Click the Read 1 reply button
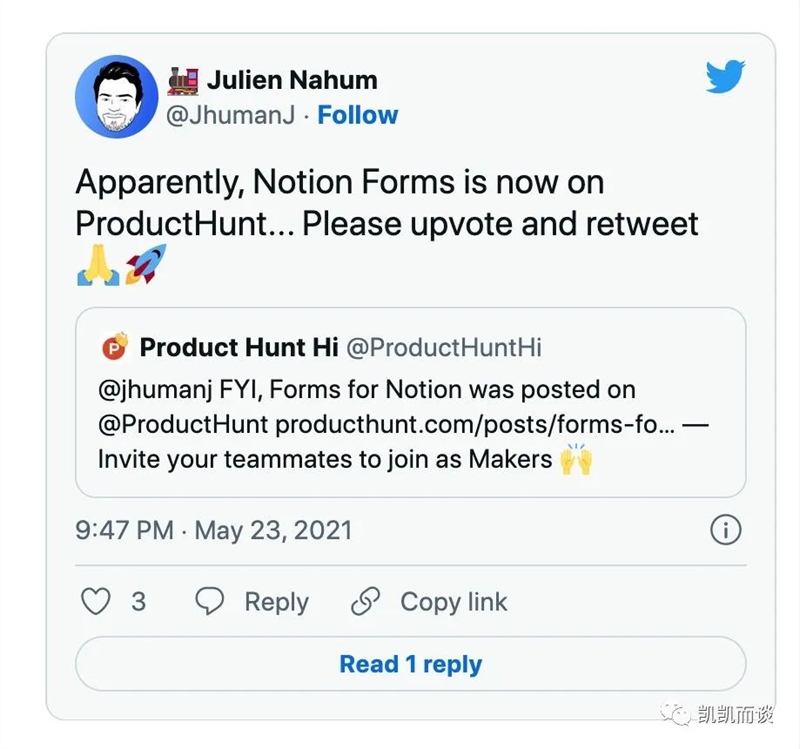Screen dimensions: 800x749 411,664
